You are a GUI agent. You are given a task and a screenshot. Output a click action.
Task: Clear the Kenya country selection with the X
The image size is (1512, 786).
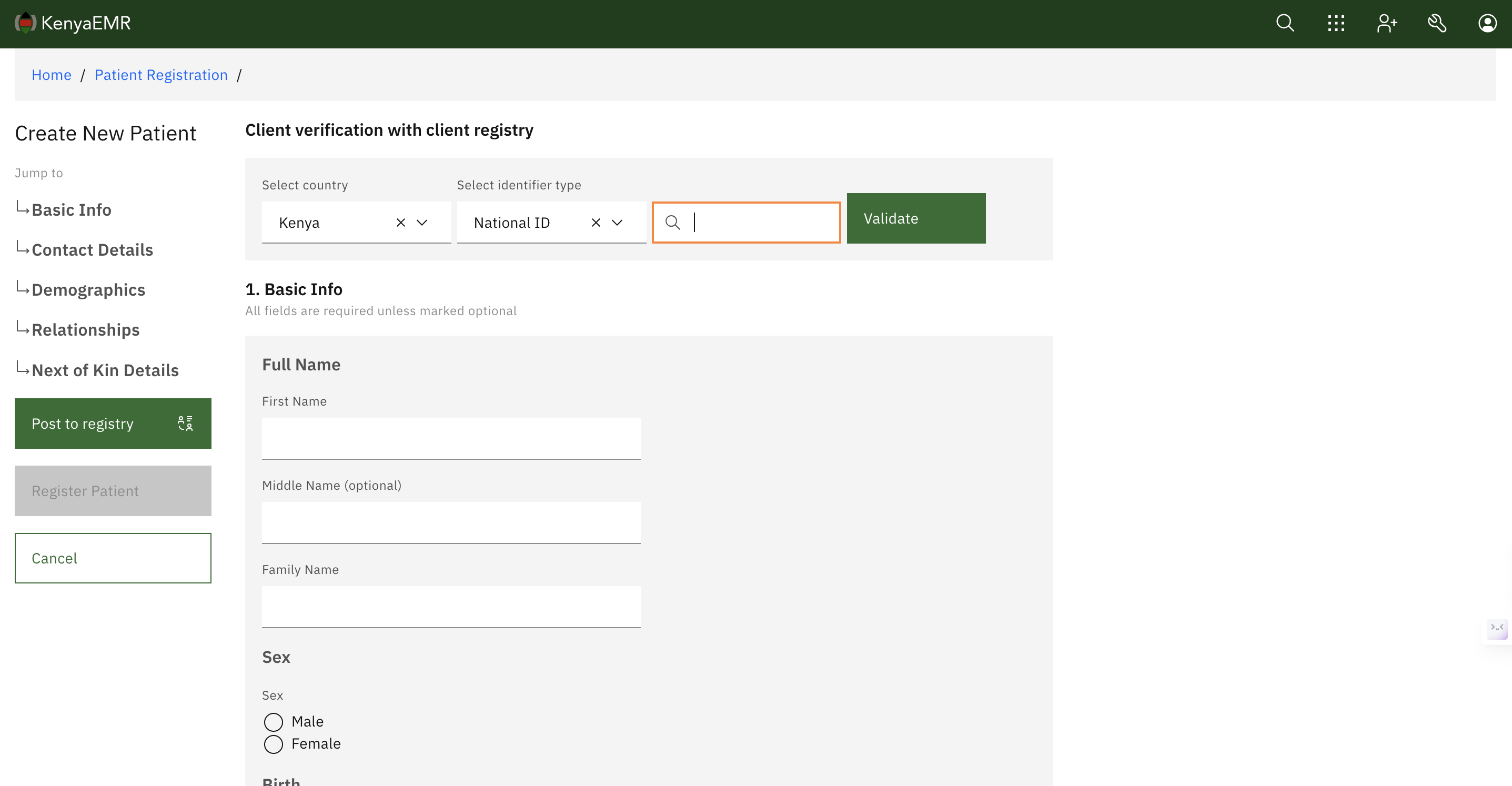401,223
